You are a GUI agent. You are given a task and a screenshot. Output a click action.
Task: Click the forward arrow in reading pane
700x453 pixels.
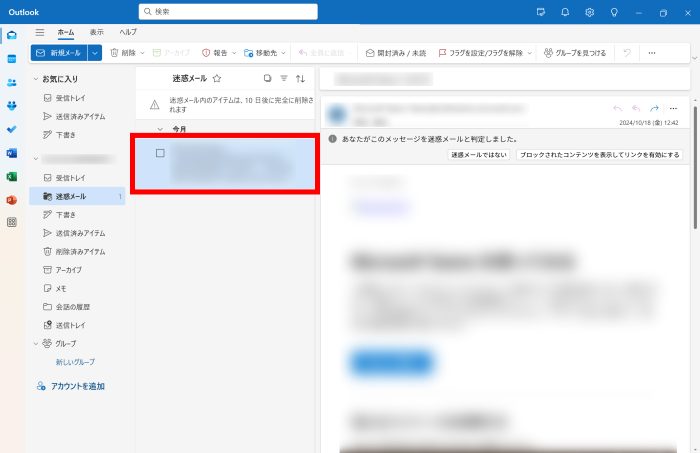[x=654, y=108]
